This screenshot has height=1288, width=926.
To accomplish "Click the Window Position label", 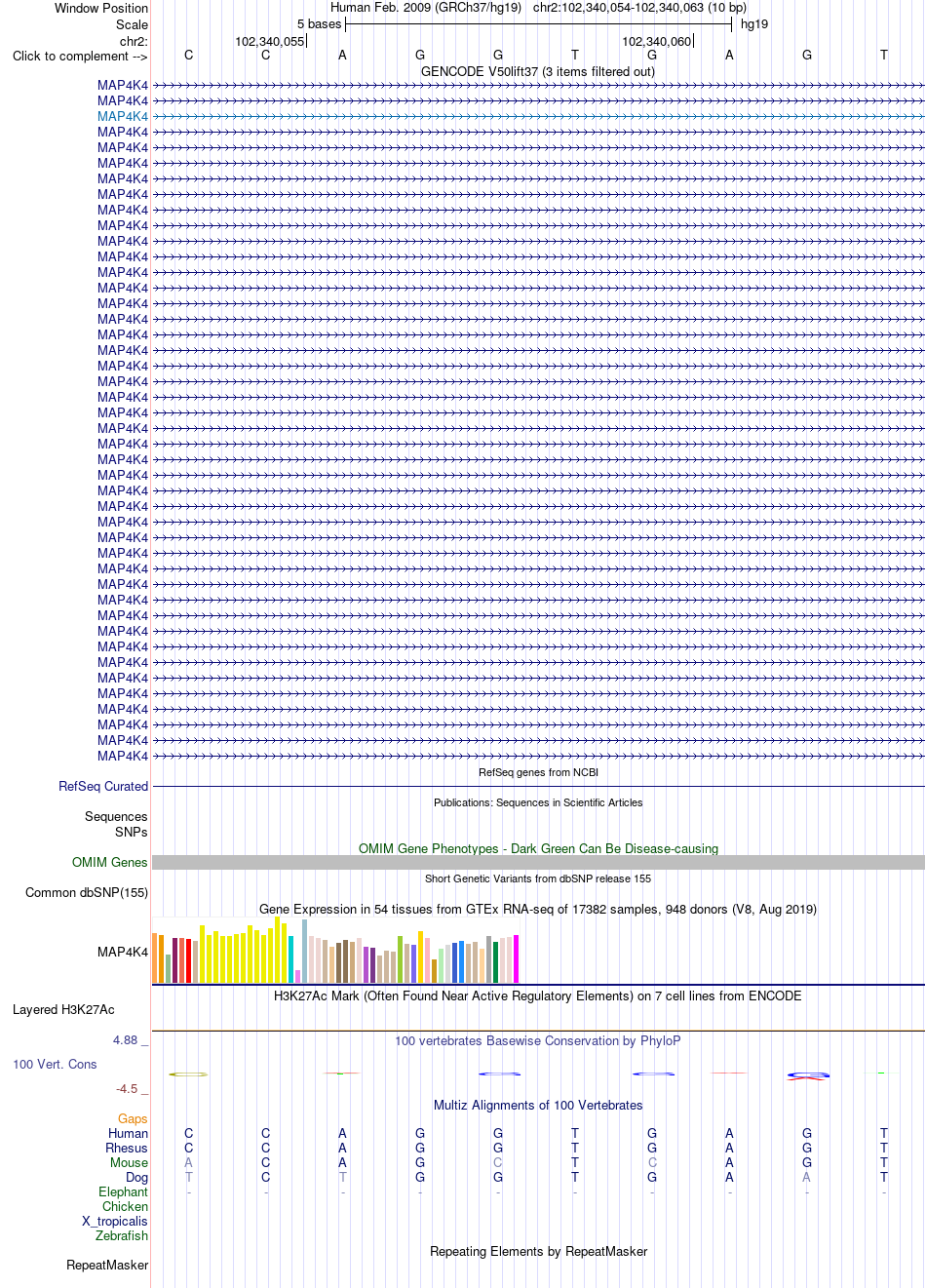I will pyautogui.click(x=101, y=8).
